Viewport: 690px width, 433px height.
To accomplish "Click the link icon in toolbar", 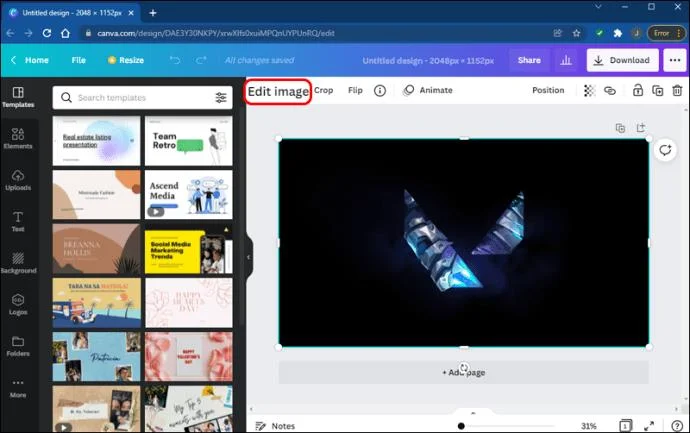I will click(x=610, y=91).
